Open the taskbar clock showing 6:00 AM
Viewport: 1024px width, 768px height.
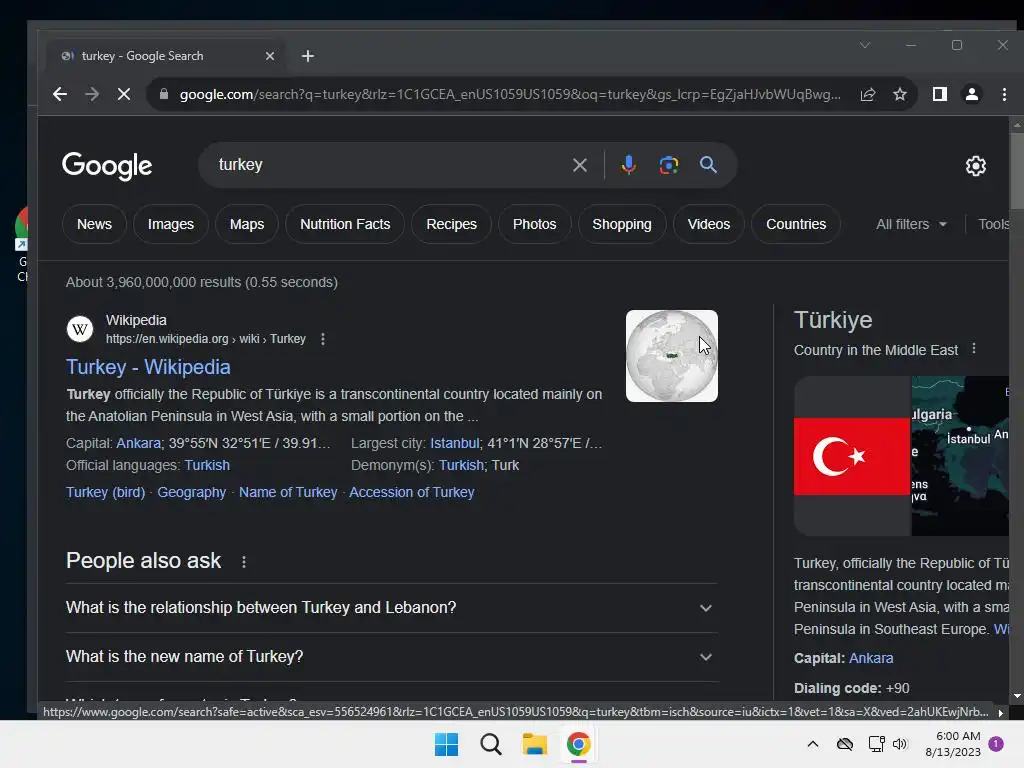pos(953,744)
